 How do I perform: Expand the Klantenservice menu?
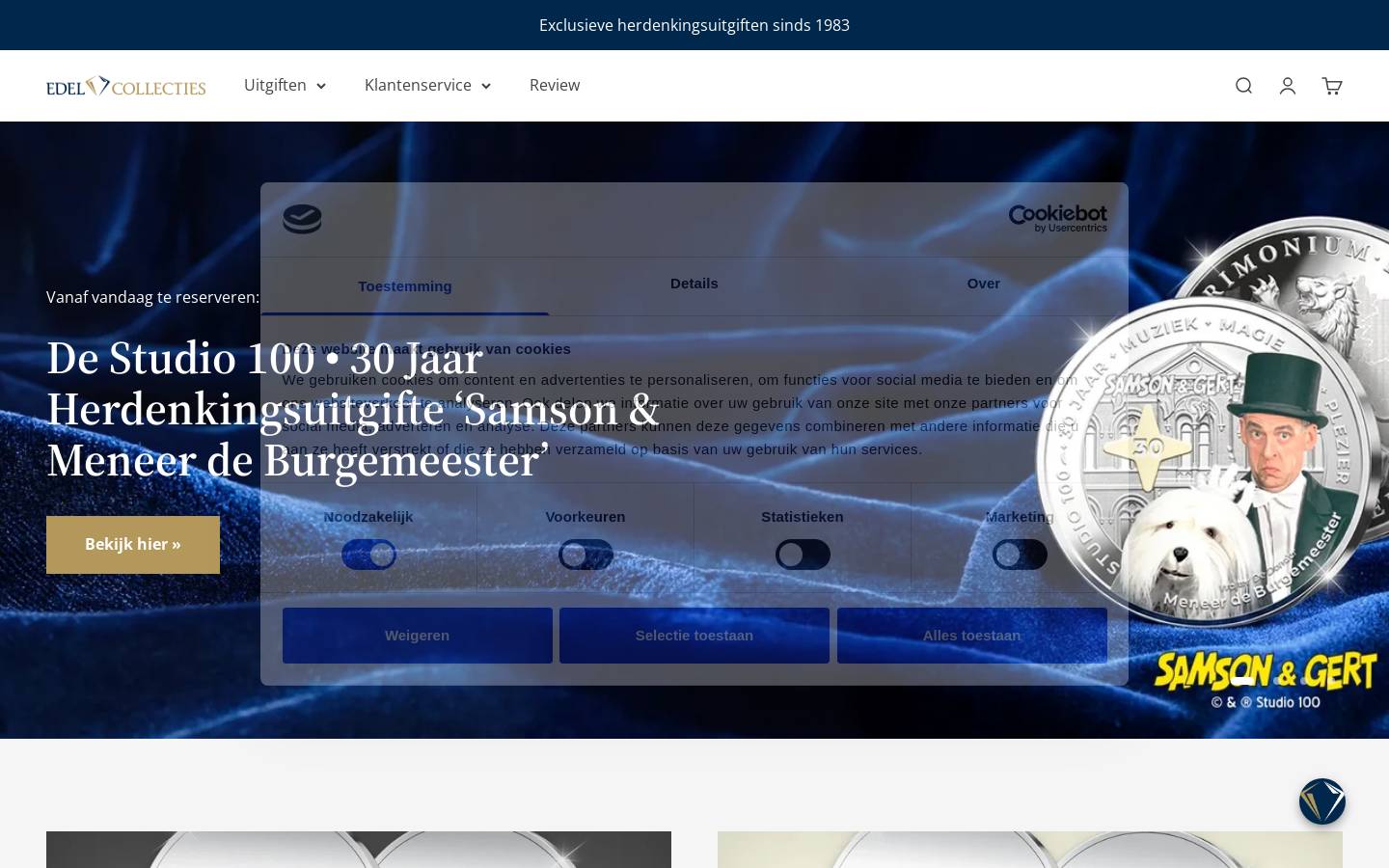pos(427,85)
